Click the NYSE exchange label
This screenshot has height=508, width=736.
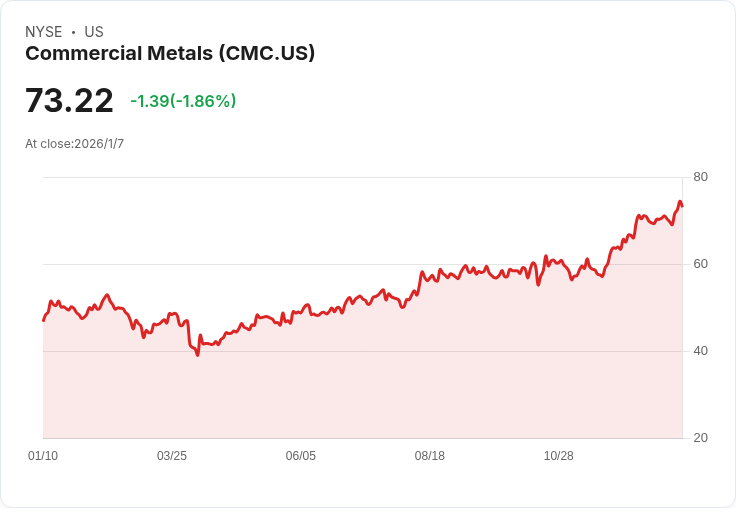point(43,32)
